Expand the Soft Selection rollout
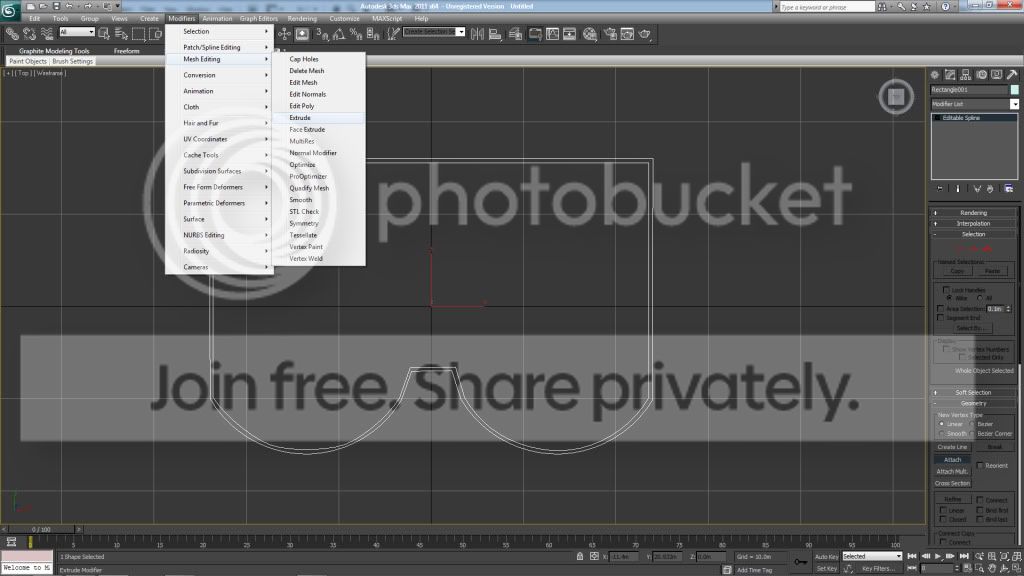The height and width of the screenshot is (576, 1024). pos(973,392)
